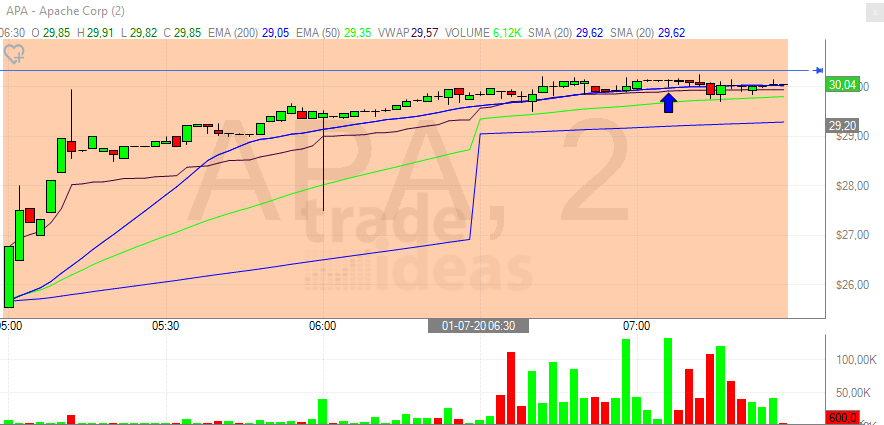Click the 05:30 time axis label
The image size is (884, 425).
[166, 326]
